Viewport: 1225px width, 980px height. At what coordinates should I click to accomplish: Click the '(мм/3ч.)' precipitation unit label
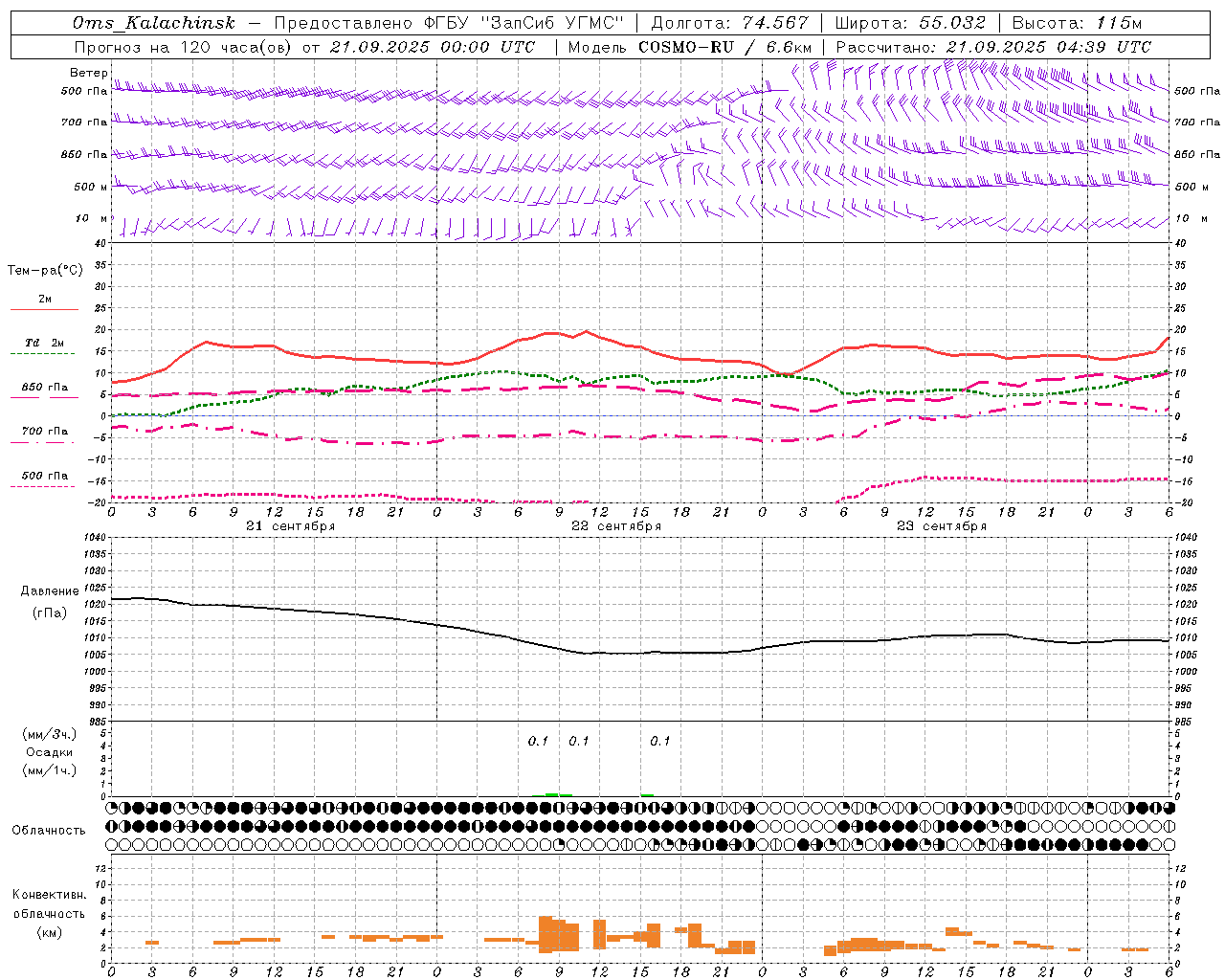50,734
